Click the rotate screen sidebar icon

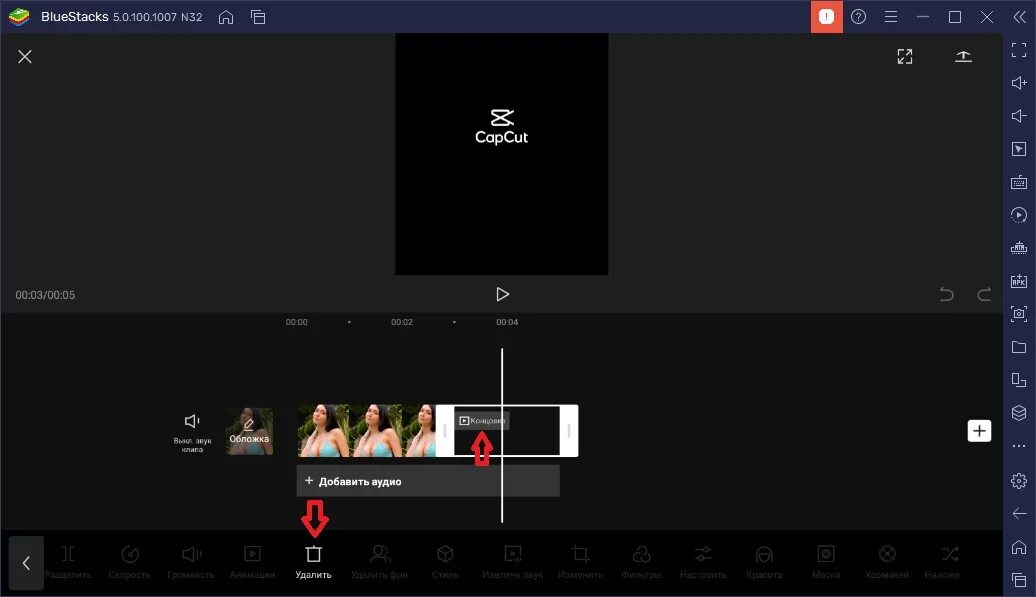coord(1019,380)
